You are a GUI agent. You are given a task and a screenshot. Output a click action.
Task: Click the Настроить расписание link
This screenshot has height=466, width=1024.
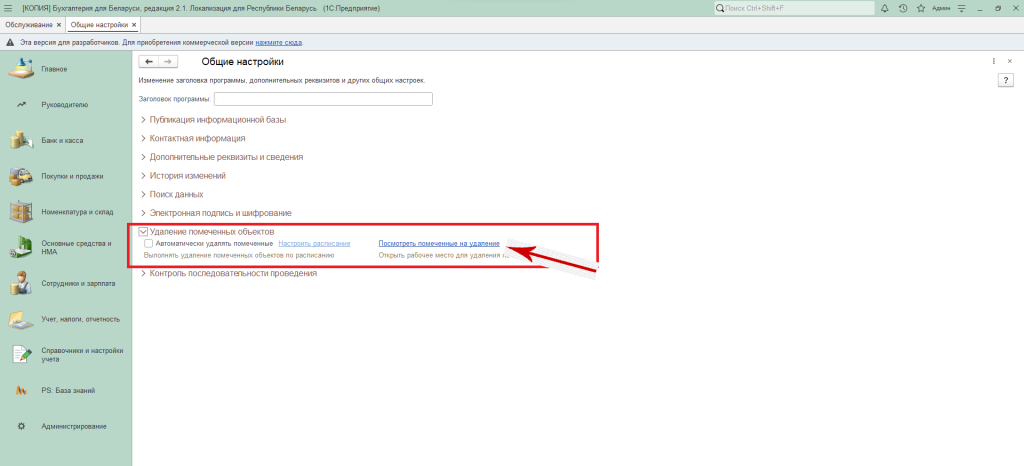314,243
